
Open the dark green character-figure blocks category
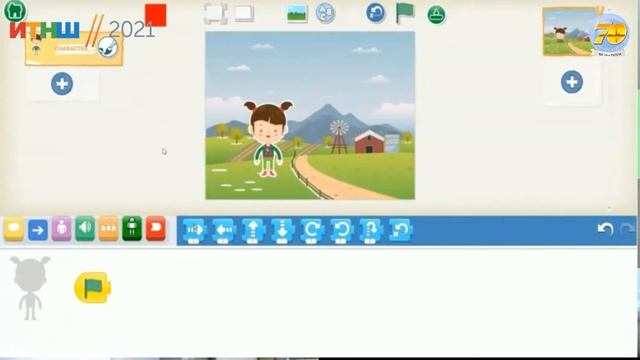[x=132, y=228]
